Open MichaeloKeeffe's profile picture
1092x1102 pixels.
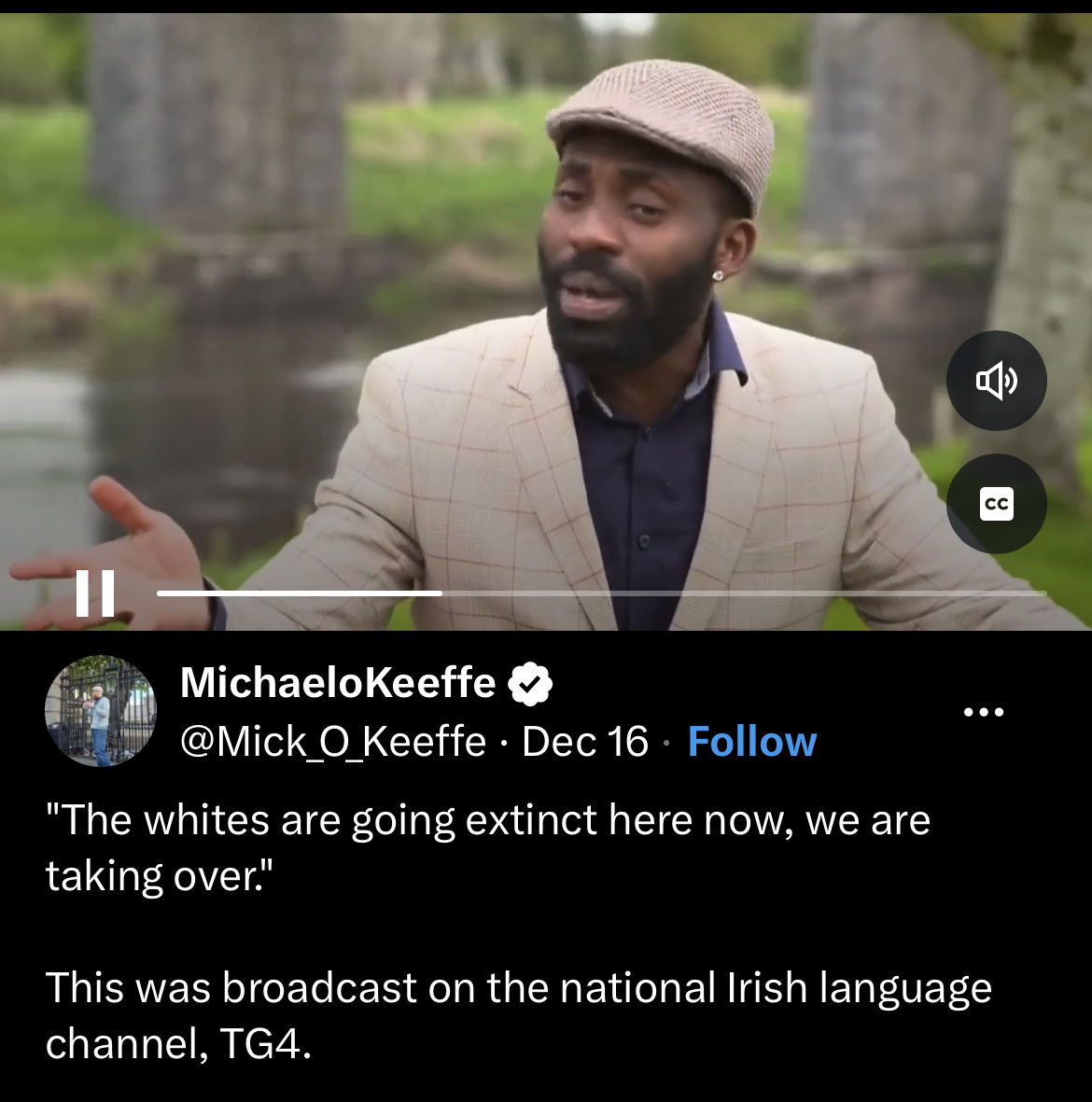pyautogui.click(x=101, y=710)
